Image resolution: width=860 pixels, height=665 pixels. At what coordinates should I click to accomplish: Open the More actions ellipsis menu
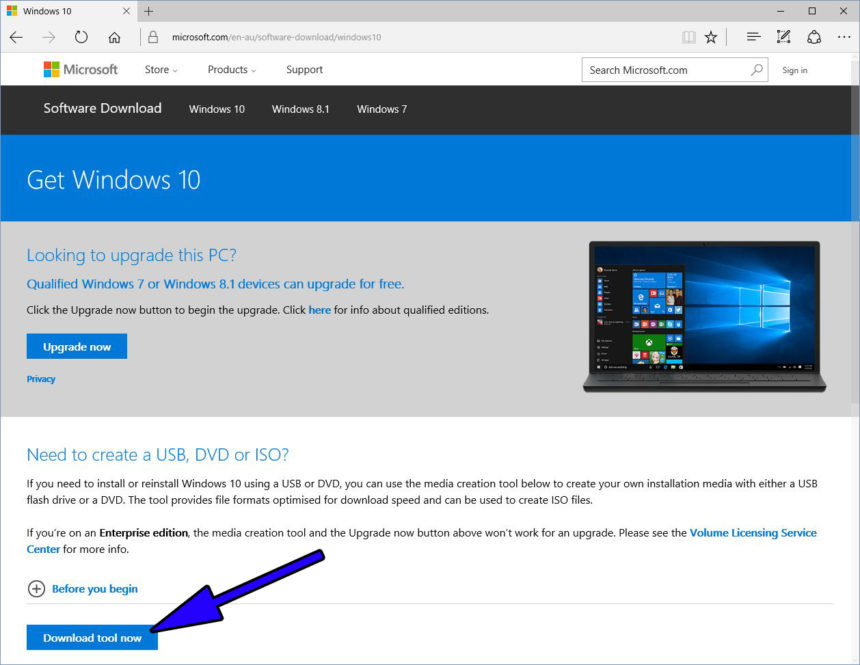click(844, 37)
